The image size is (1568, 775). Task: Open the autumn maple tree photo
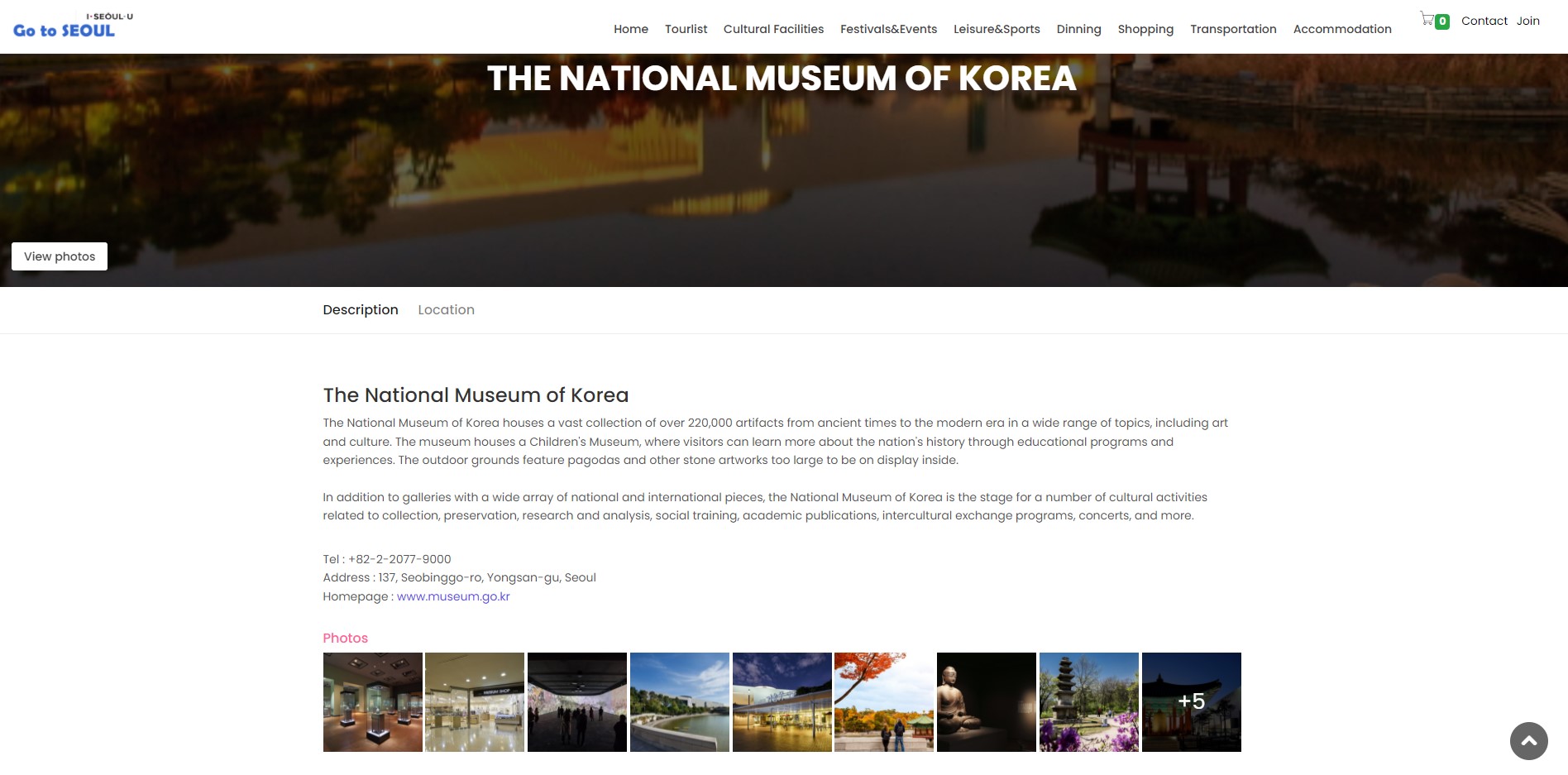pos(884,702)
